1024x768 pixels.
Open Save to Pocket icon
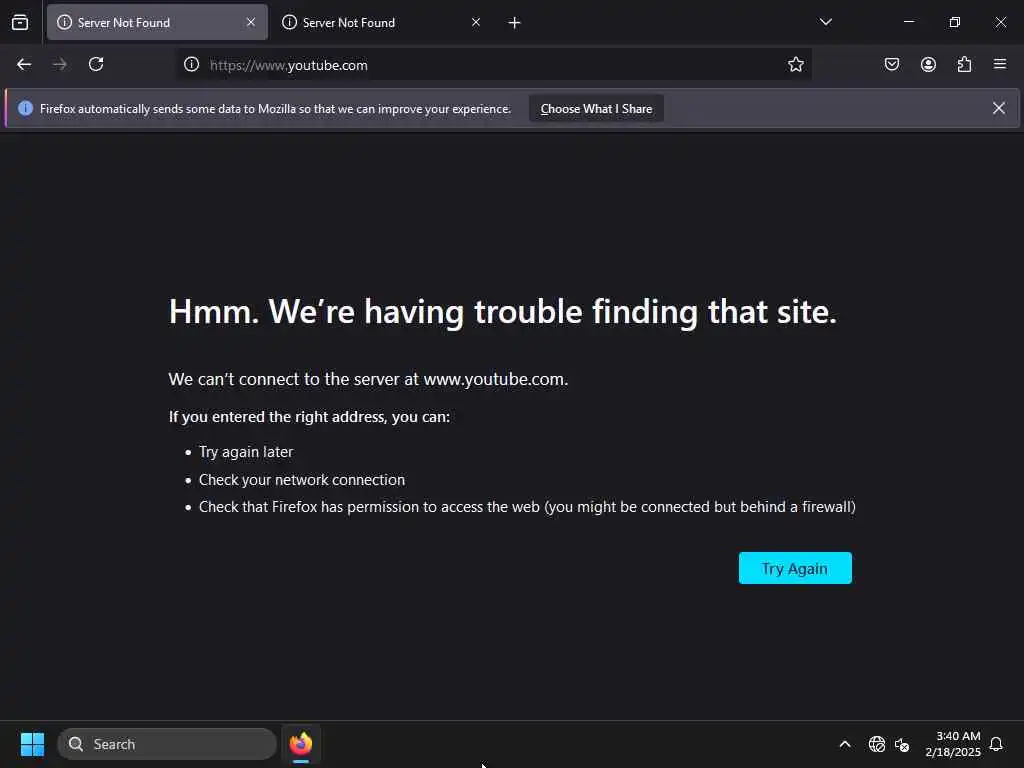[x=891, y=64]
